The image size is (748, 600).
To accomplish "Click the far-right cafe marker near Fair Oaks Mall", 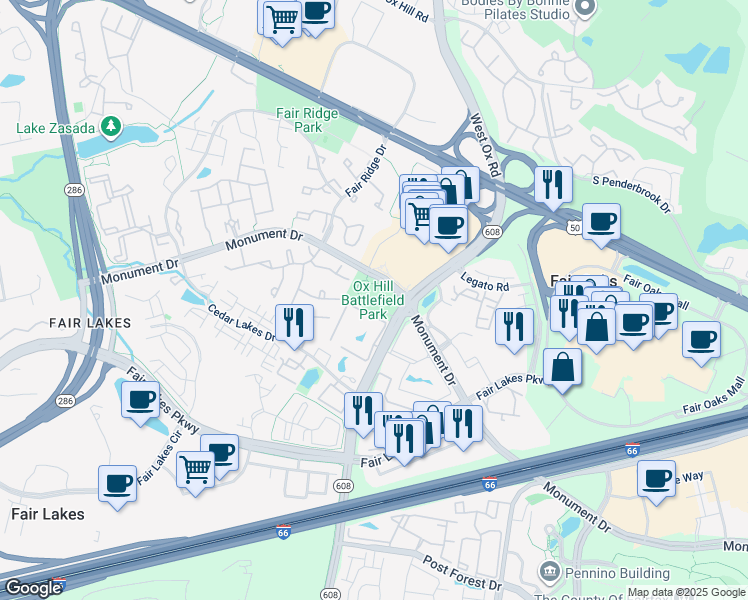I will click(701, 341).
